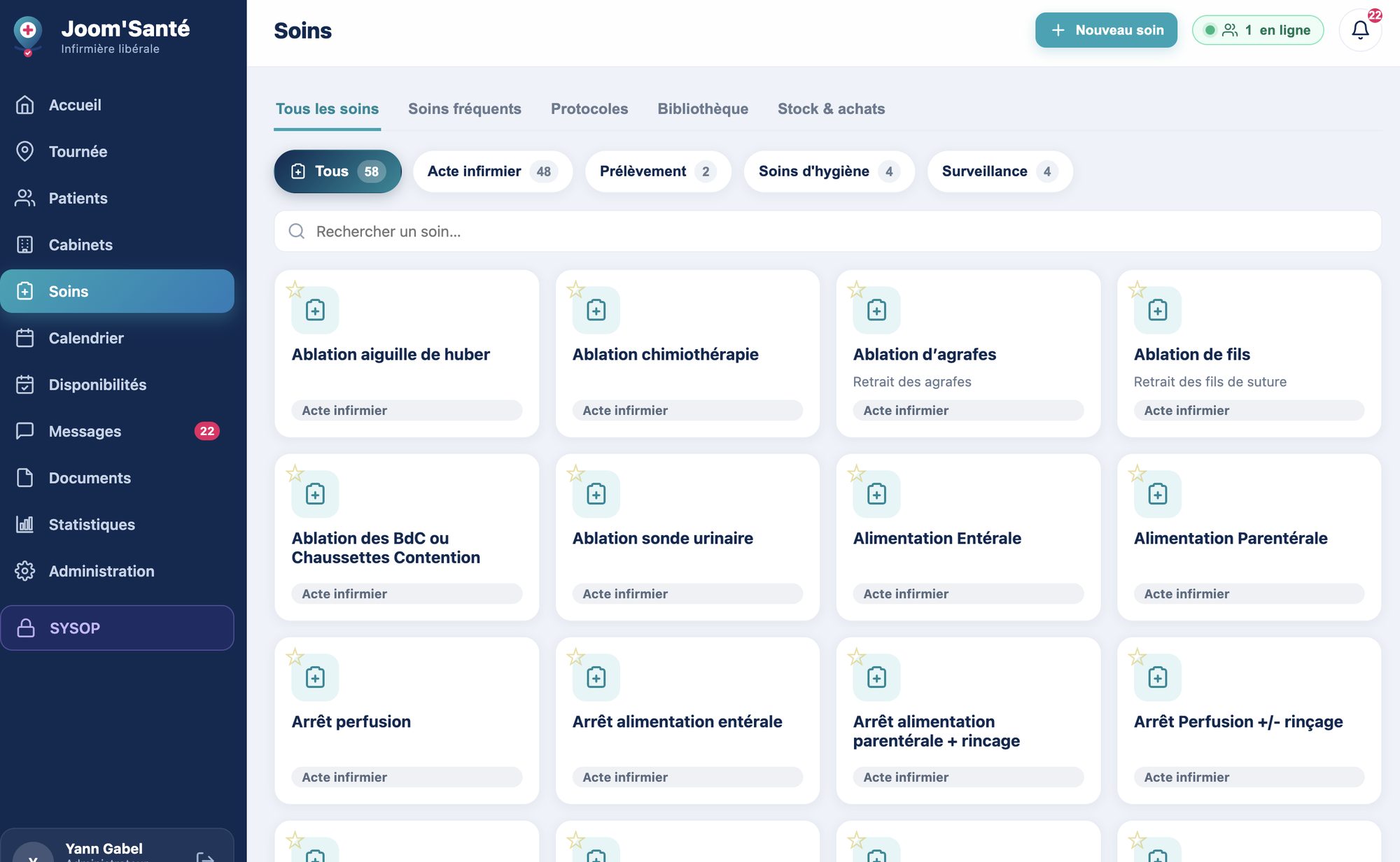This screenshot has width=1400, height=862.
Task: Toggle favorite star on Ablation de fils
Action: (1137, 289)
